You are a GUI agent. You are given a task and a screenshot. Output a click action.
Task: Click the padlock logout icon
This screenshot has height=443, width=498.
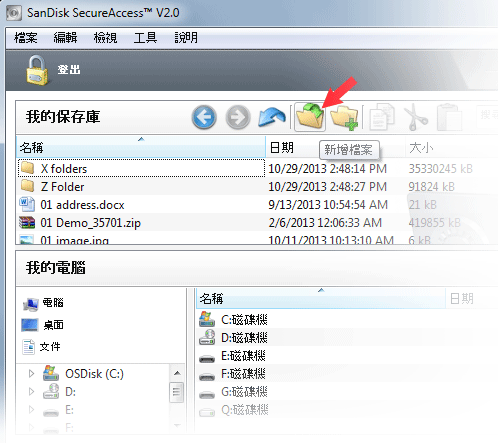click(37, 70)
